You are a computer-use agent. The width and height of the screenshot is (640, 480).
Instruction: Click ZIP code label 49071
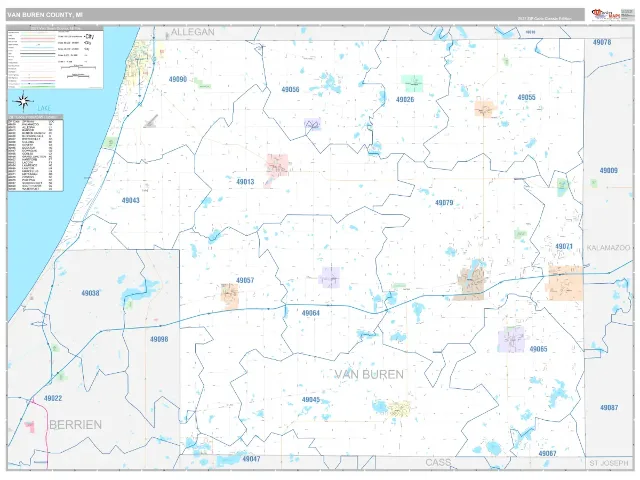(x=564, y=247)
